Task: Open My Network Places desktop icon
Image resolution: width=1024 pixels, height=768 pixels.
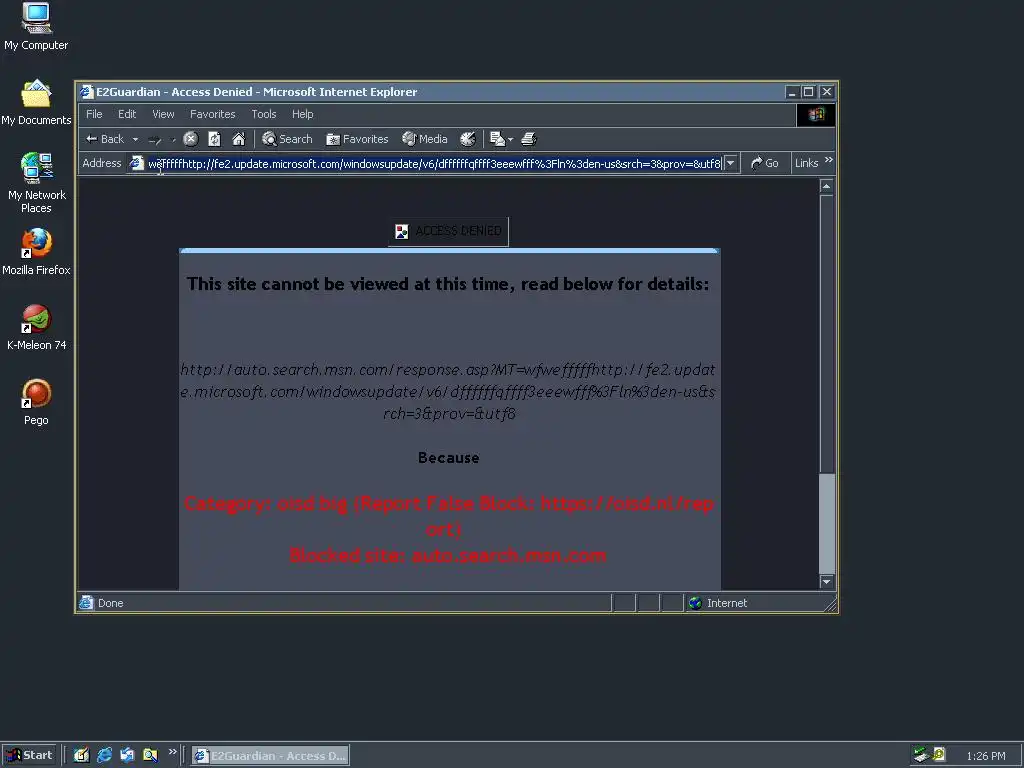Action: (36, 183)
